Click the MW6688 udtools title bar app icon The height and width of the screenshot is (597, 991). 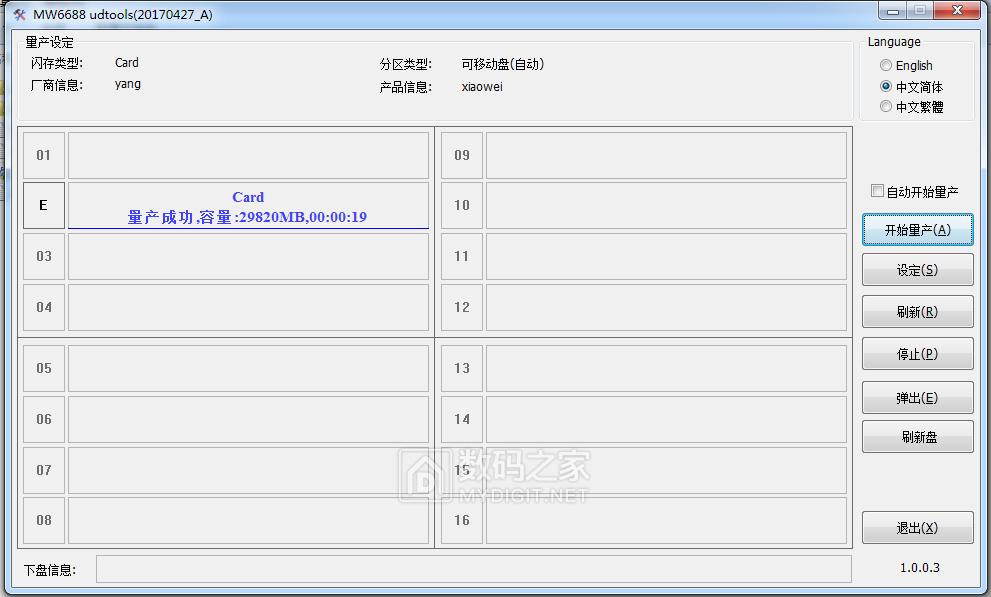coord(20,14)
